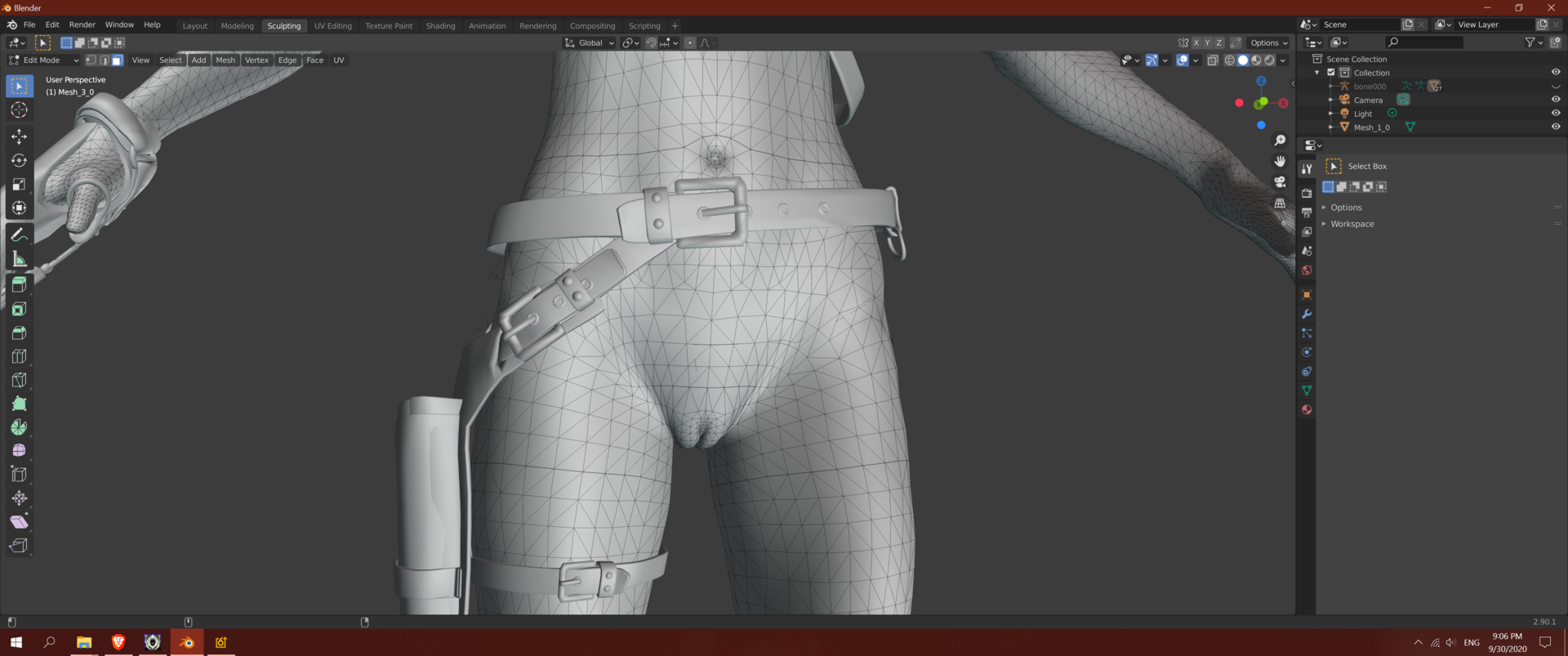The image size is (1568, 656).
Task: Open the Modifier properties wrench tab
Action: pyautogui.click(x=1307, y=314)
